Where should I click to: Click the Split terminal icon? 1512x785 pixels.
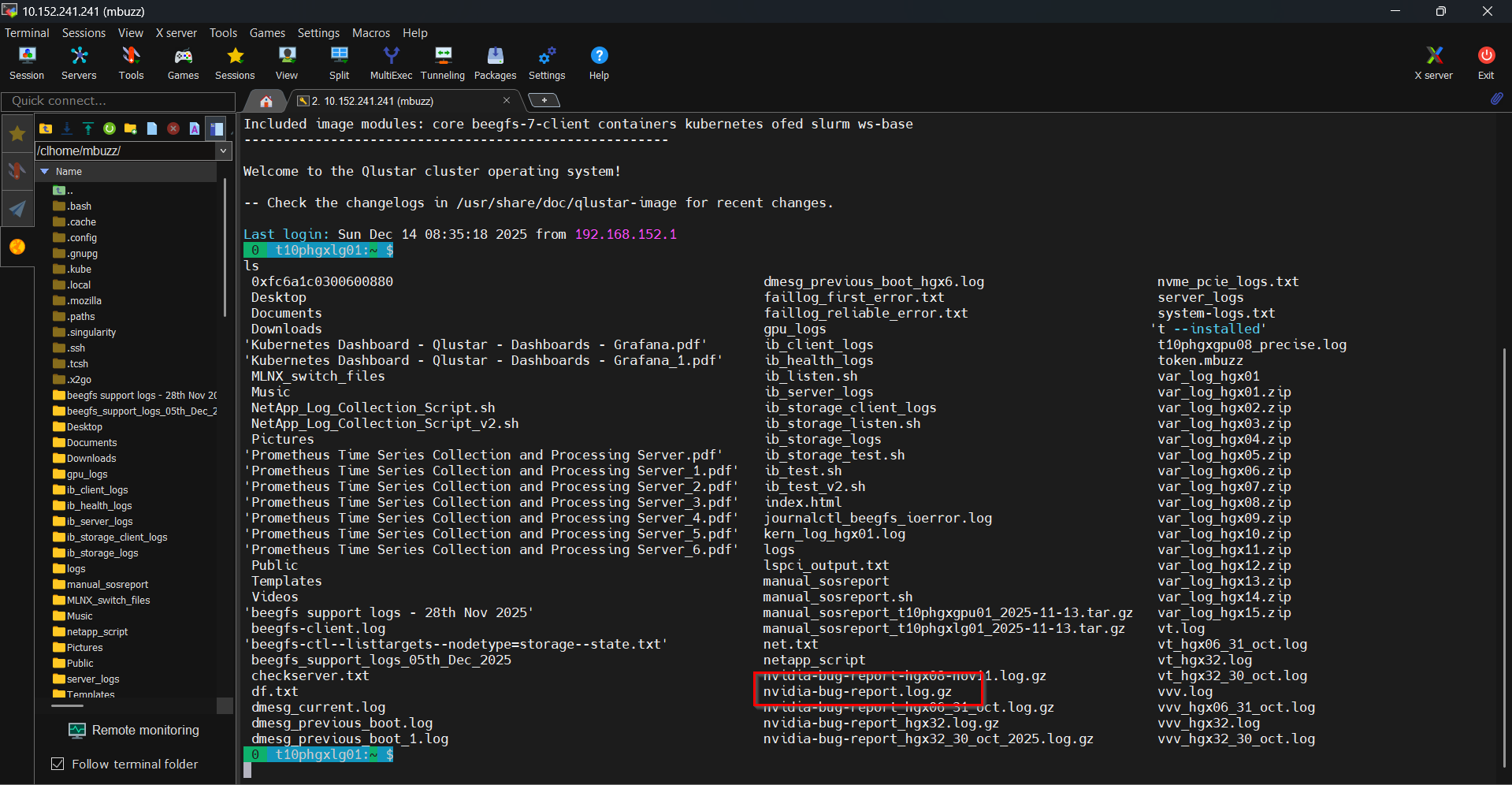click(x=339, y=62)
